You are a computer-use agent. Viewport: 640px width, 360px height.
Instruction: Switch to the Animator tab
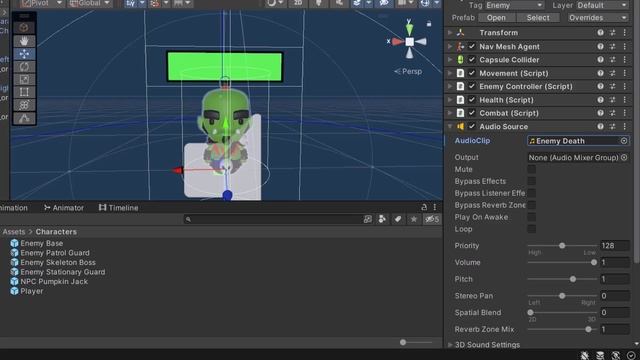[x=64, y=208]
